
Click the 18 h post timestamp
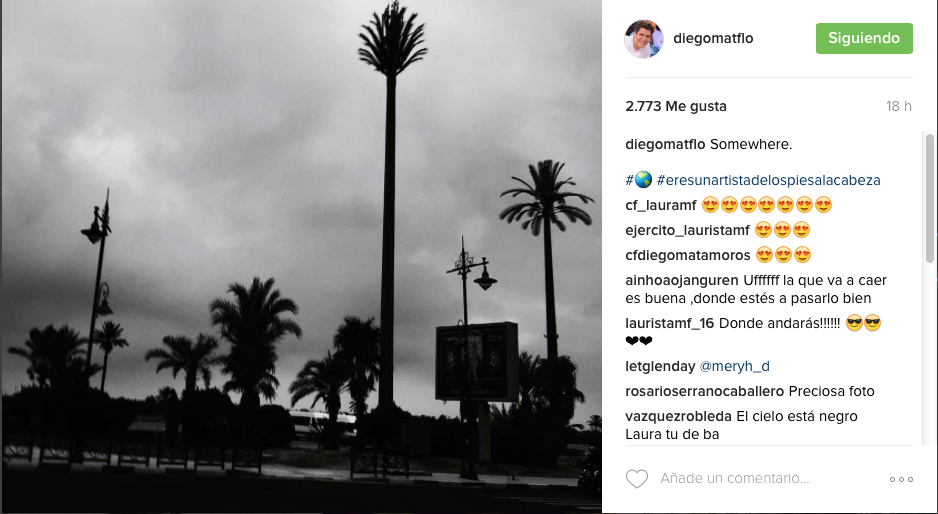coord(899,107)
